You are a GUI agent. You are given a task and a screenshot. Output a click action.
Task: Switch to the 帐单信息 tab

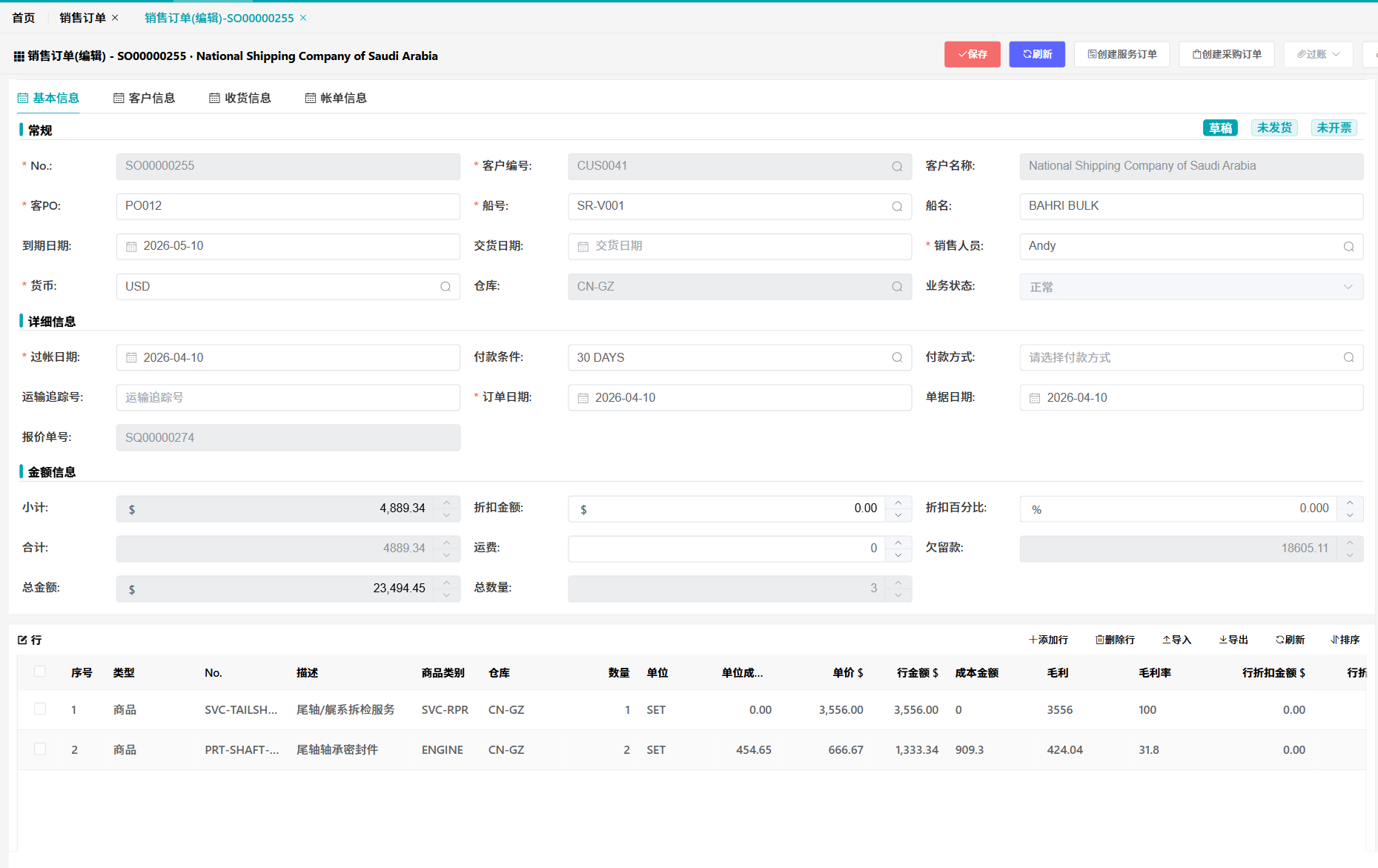pos(336,98)
